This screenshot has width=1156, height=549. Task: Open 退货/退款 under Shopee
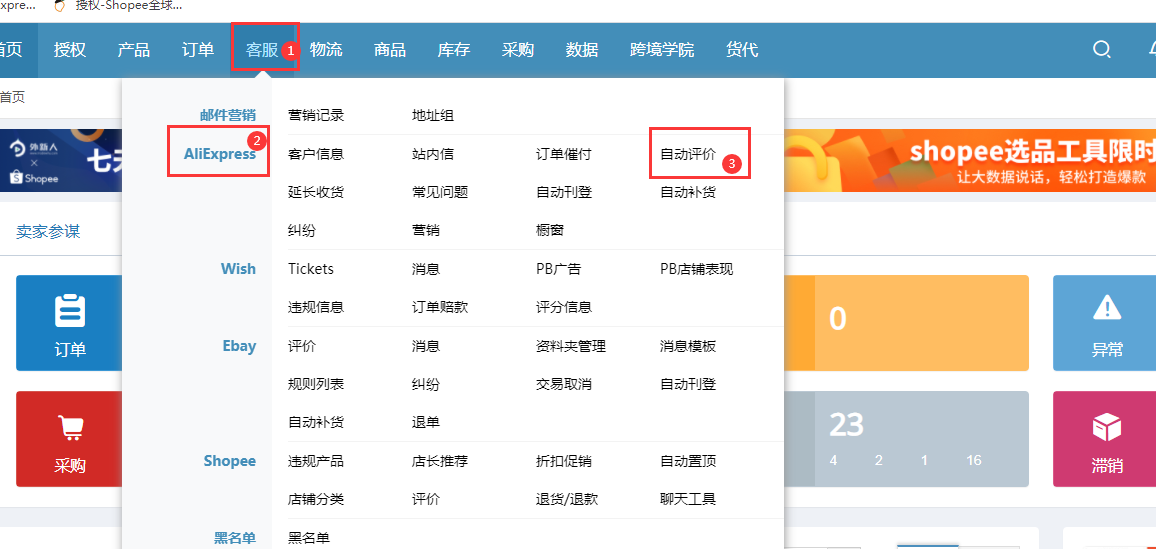567,500
